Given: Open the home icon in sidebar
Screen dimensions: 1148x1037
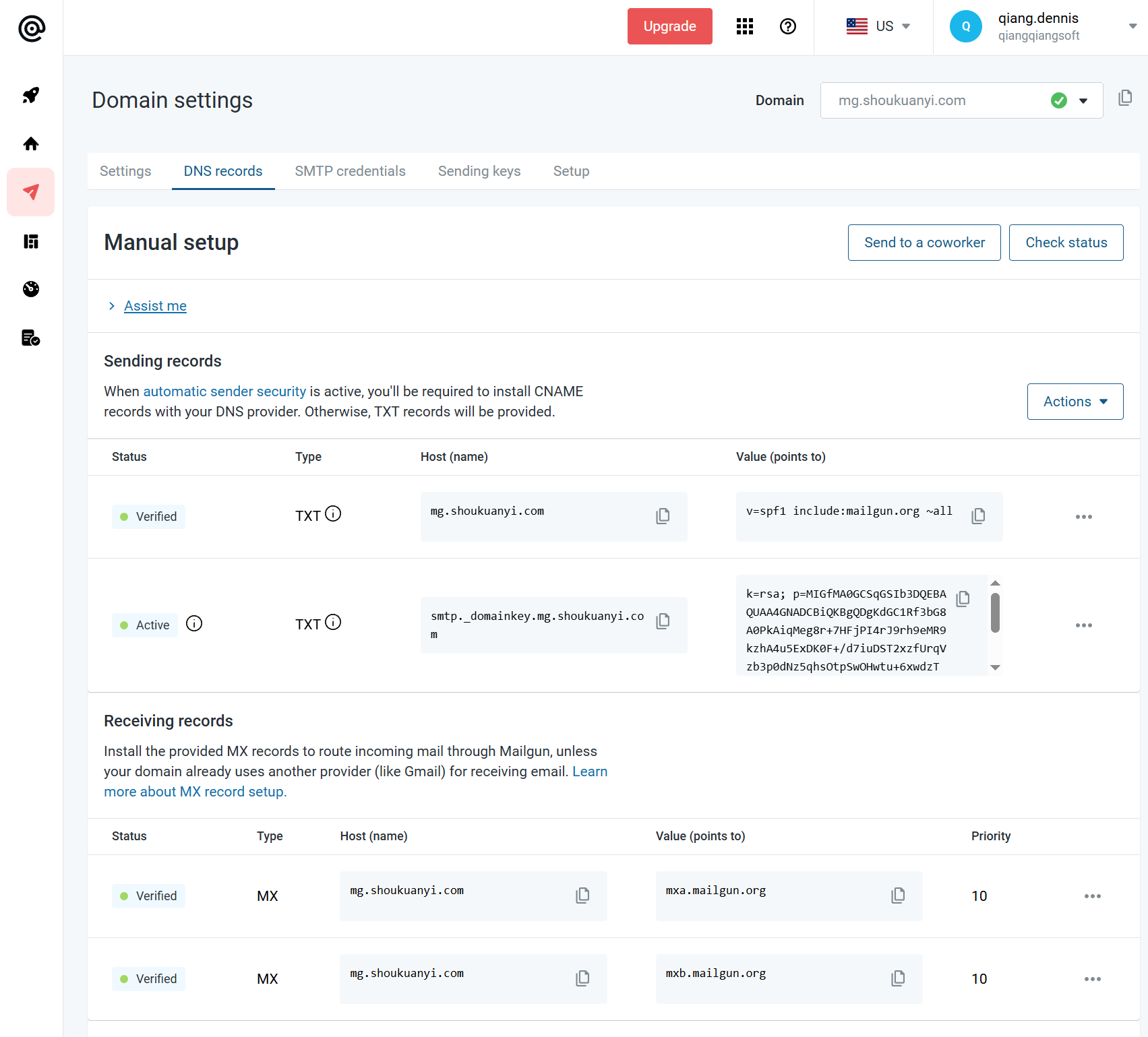Looking at the screenshot, I should coord(31,144).
